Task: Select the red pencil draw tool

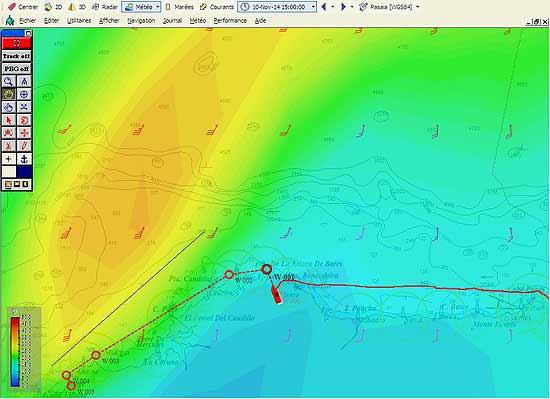Action: click(24, 146)
